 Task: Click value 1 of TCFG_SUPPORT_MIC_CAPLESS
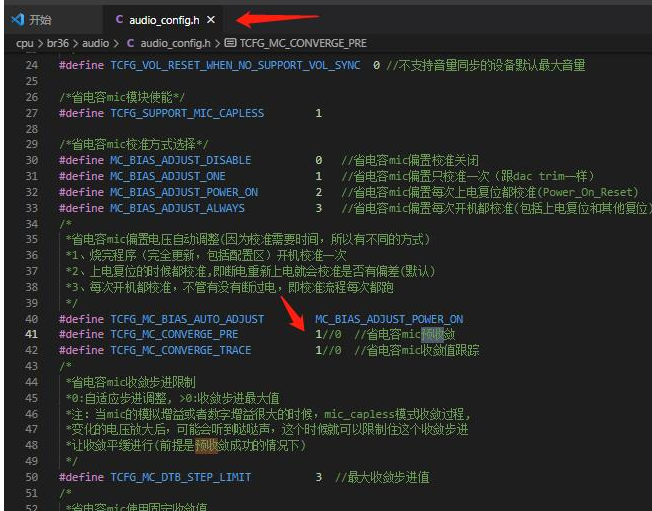click(319, 113)
